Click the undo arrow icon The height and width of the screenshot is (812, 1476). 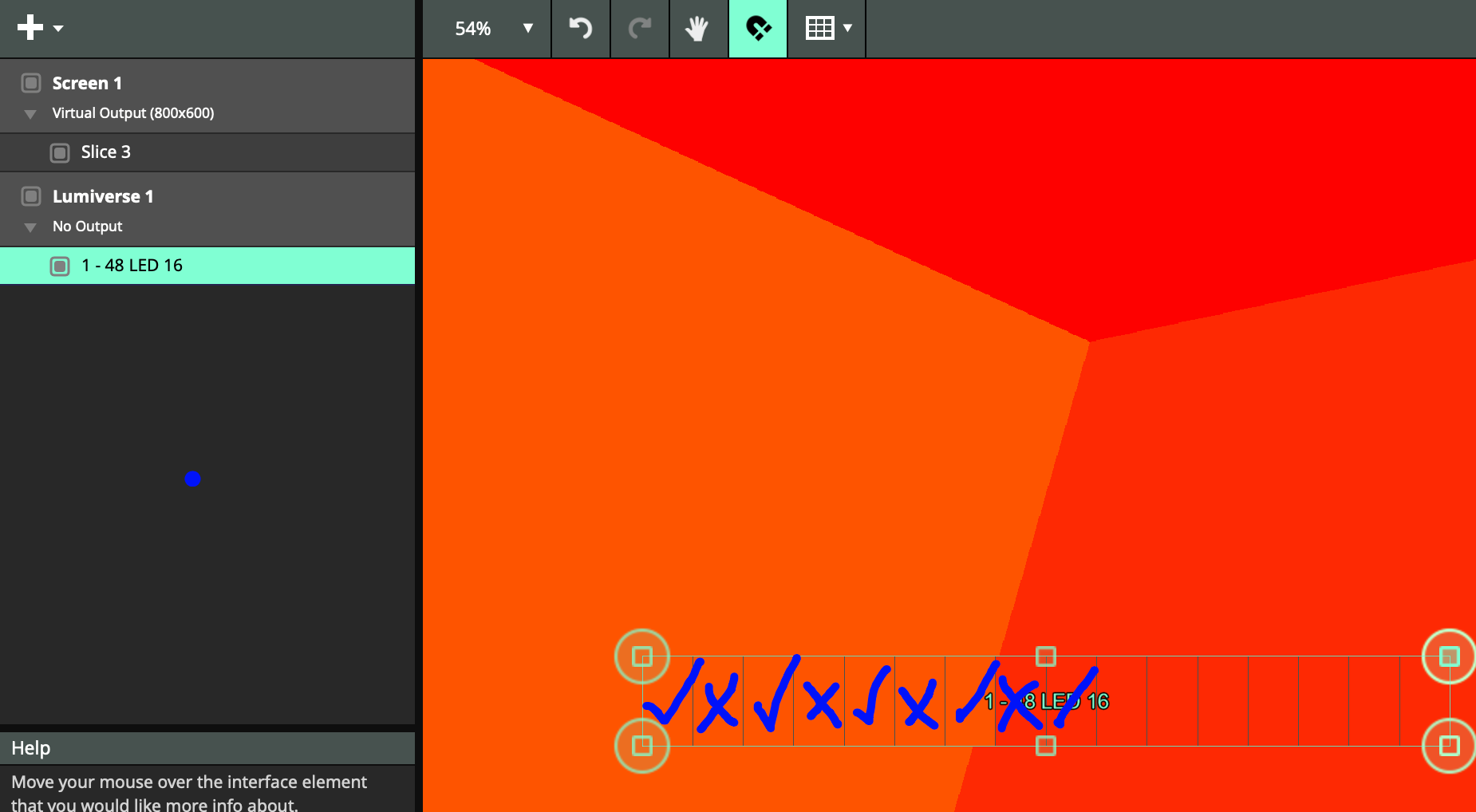point(580,29)
